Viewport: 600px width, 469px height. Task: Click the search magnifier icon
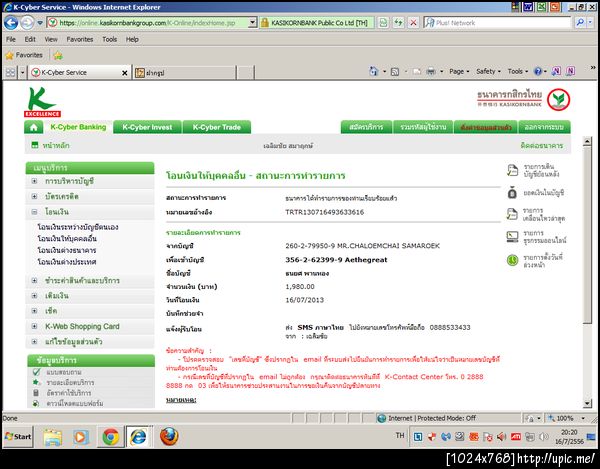580,23
